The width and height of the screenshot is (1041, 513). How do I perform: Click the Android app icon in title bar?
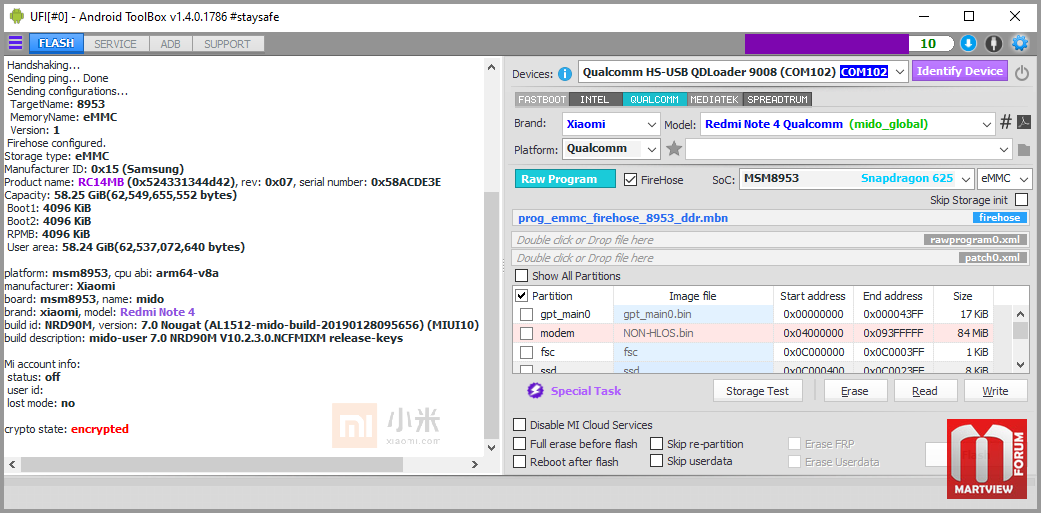pyautogui.click(x=16, y=17)
